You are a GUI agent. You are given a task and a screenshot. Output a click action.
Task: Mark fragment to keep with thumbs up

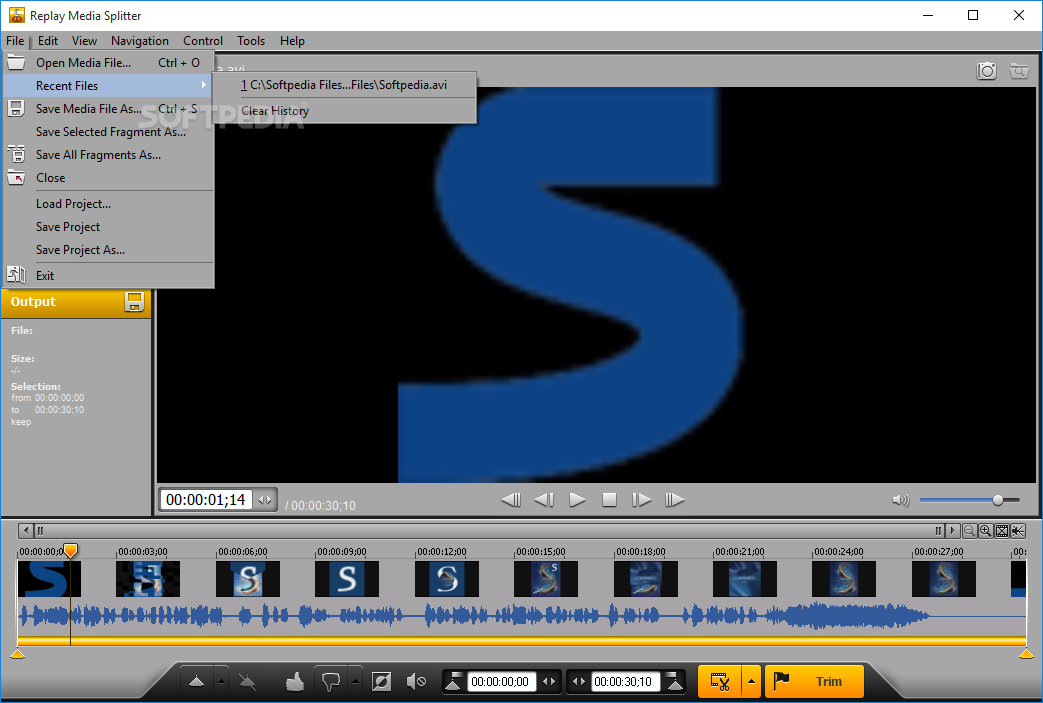(x=295, y=681)
